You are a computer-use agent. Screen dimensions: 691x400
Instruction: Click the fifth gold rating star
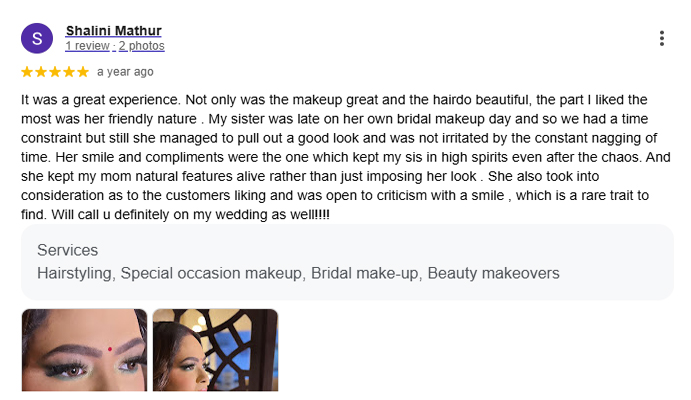point(83,72)
